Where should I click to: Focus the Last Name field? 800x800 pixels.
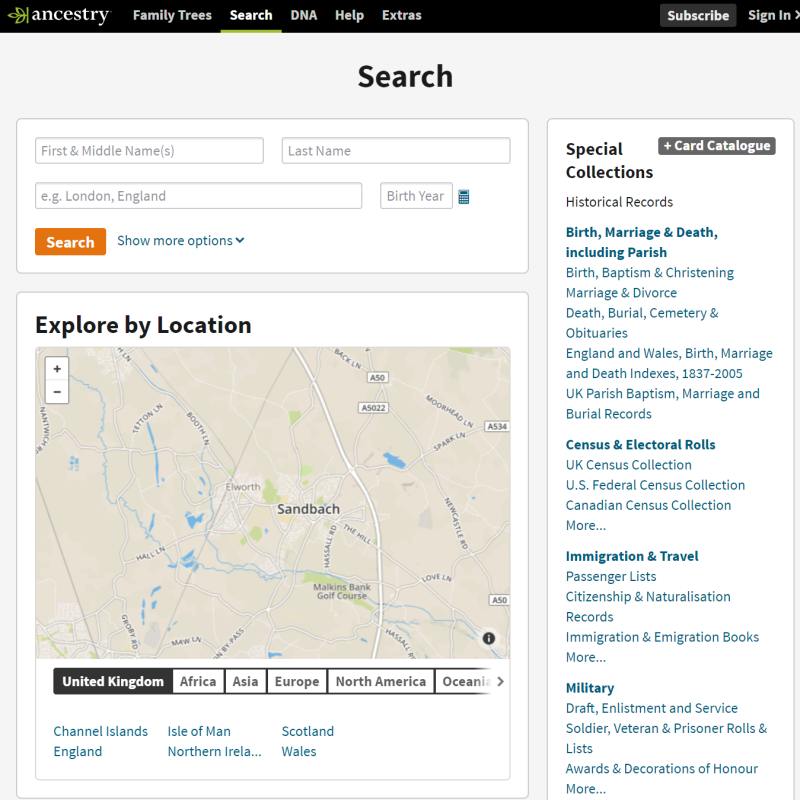395,151
